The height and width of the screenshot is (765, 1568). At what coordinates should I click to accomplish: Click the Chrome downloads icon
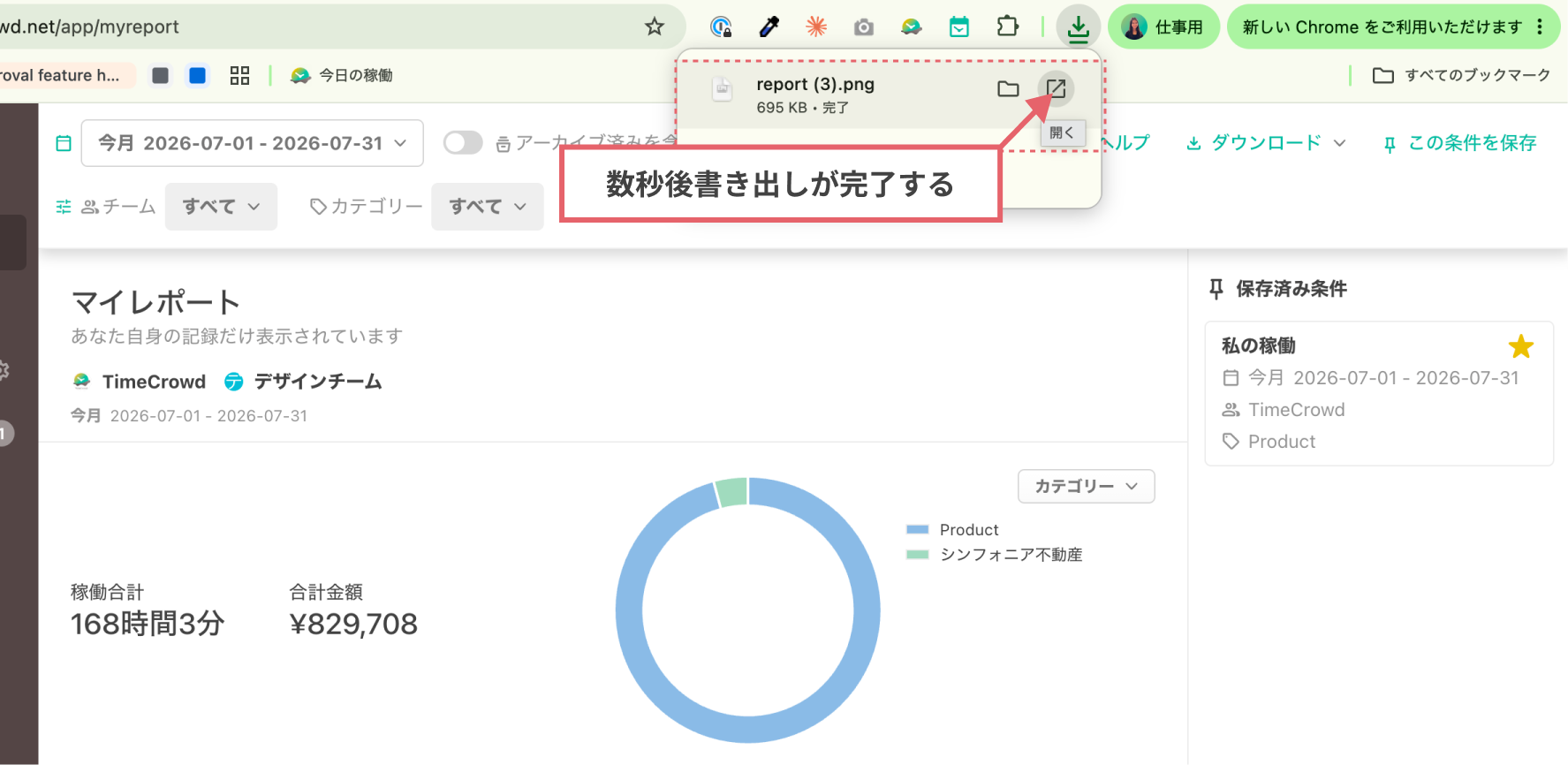tap(1078, 27)
